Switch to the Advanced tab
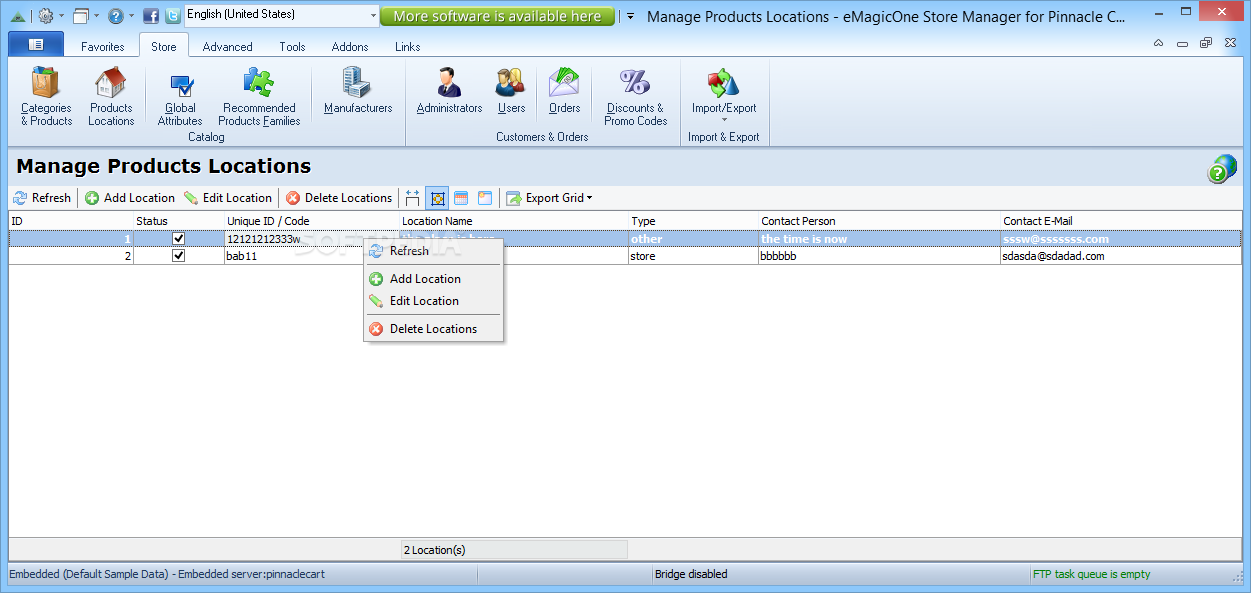1251x593 pixels. (x=228, y=47)
